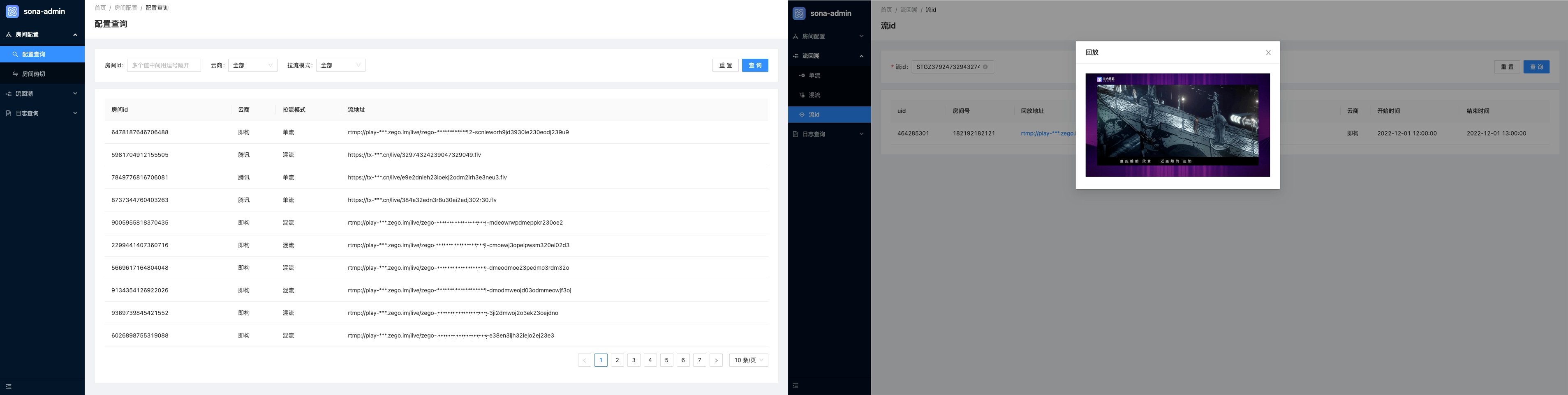Image resolution: width=1568 pixels, height=395 pixels.
Task: Click 房间id 6478187646706488 cell
Action: [140, 133]
